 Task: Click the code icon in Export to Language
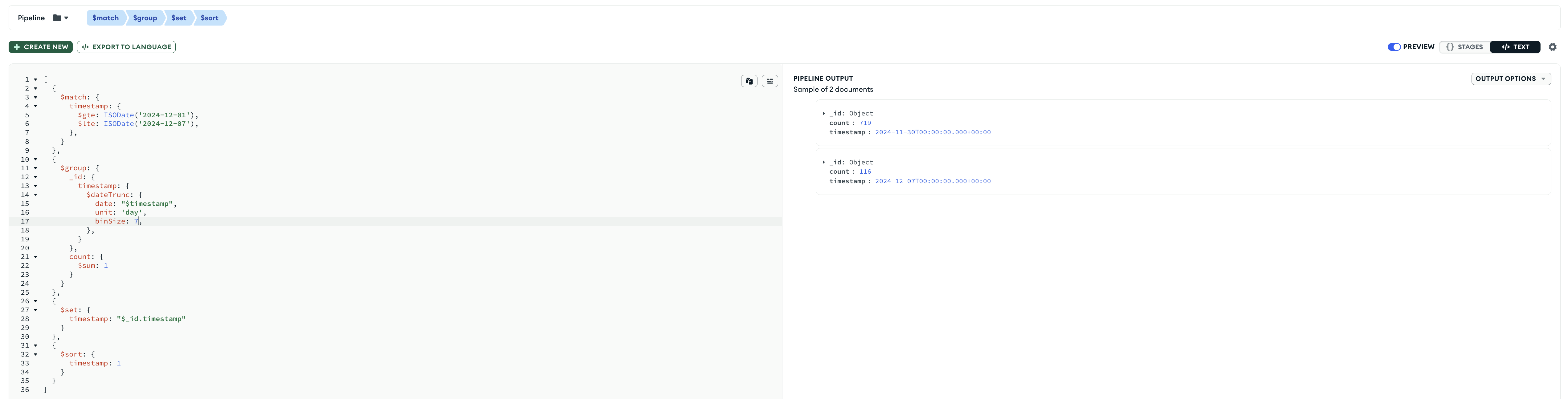tap(85, 47)
